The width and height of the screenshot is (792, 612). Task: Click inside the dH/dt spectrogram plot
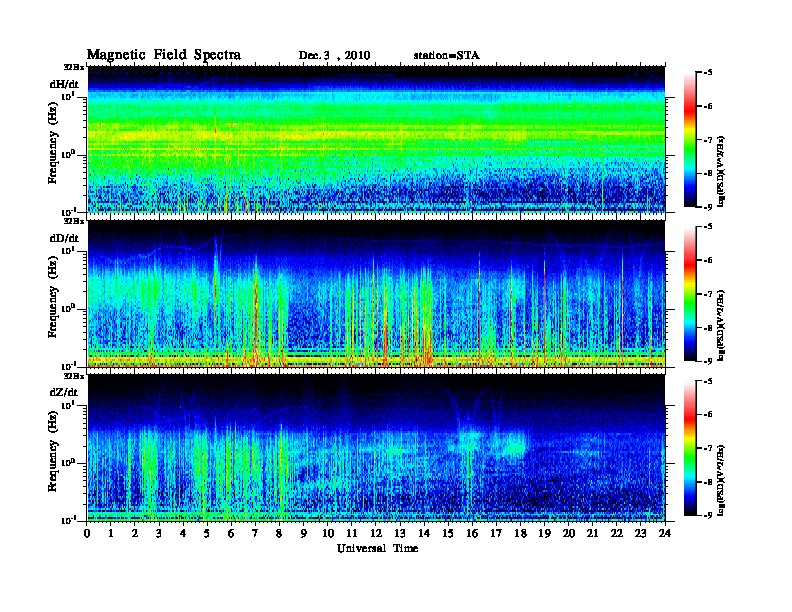point(376,139)
